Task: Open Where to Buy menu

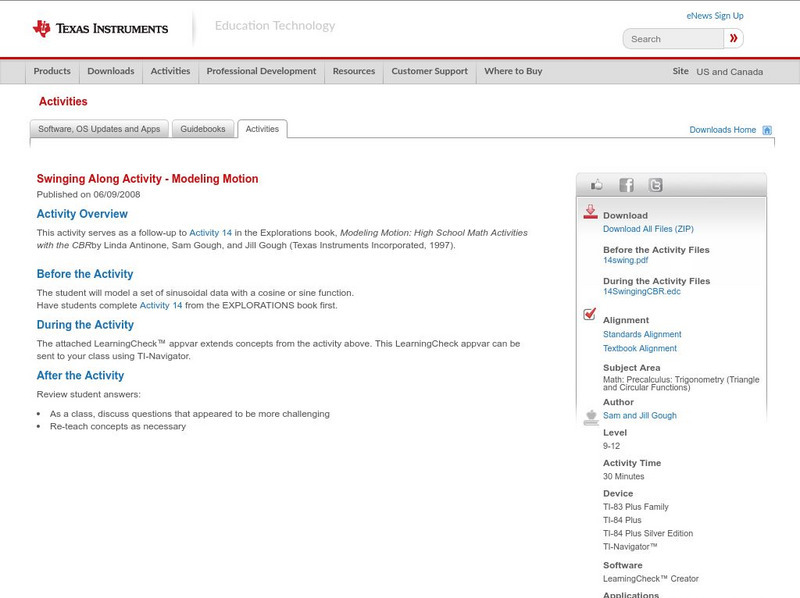Action: pyautogui.click(x=513, y=71)
